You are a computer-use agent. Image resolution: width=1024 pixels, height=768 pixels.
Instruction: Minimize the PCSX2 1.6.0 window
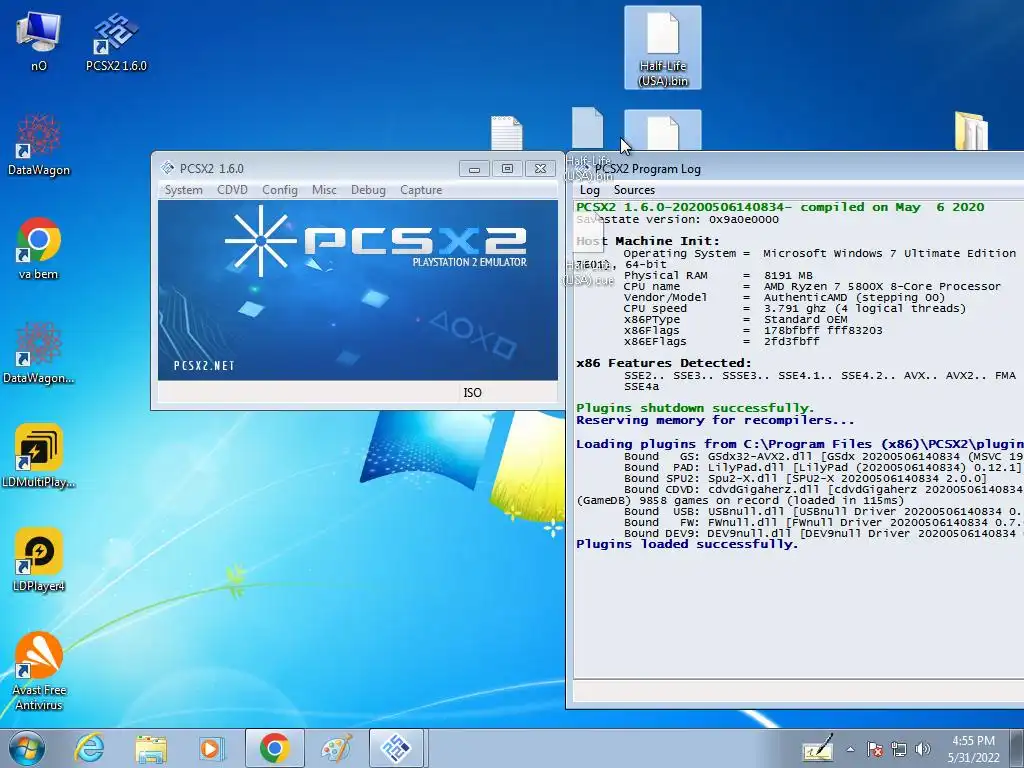click(x=474, y=168)
